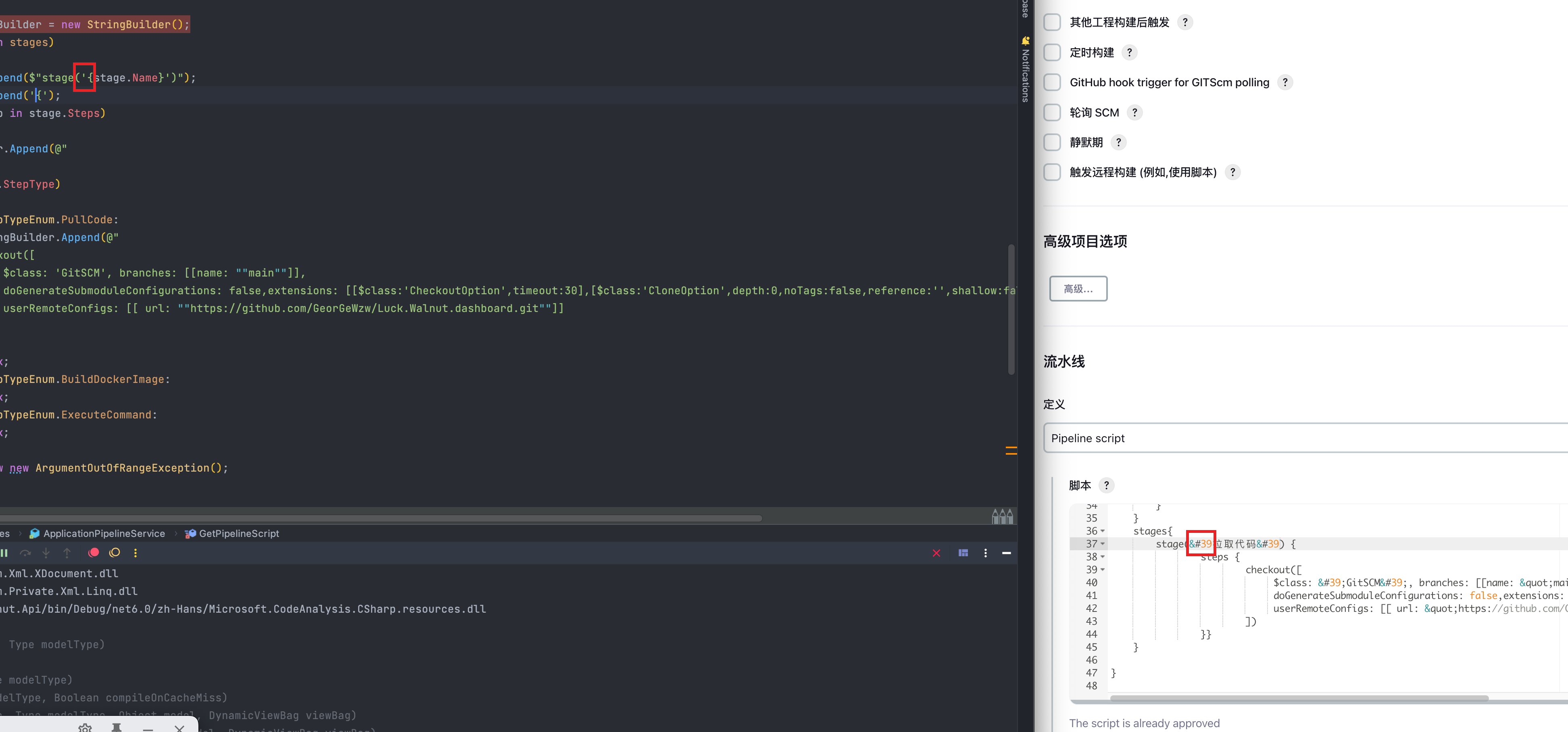Open help for 触发远程构建
The height and width of the screenshot is (732, 1568).
click(1232, 172)
